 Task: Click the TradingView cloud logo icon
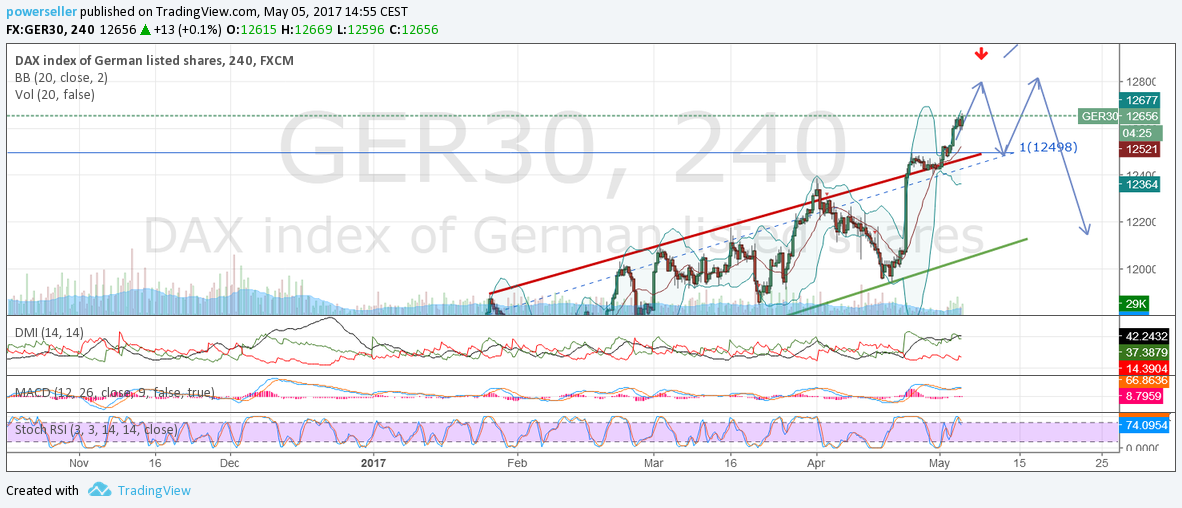coord(100,490)
